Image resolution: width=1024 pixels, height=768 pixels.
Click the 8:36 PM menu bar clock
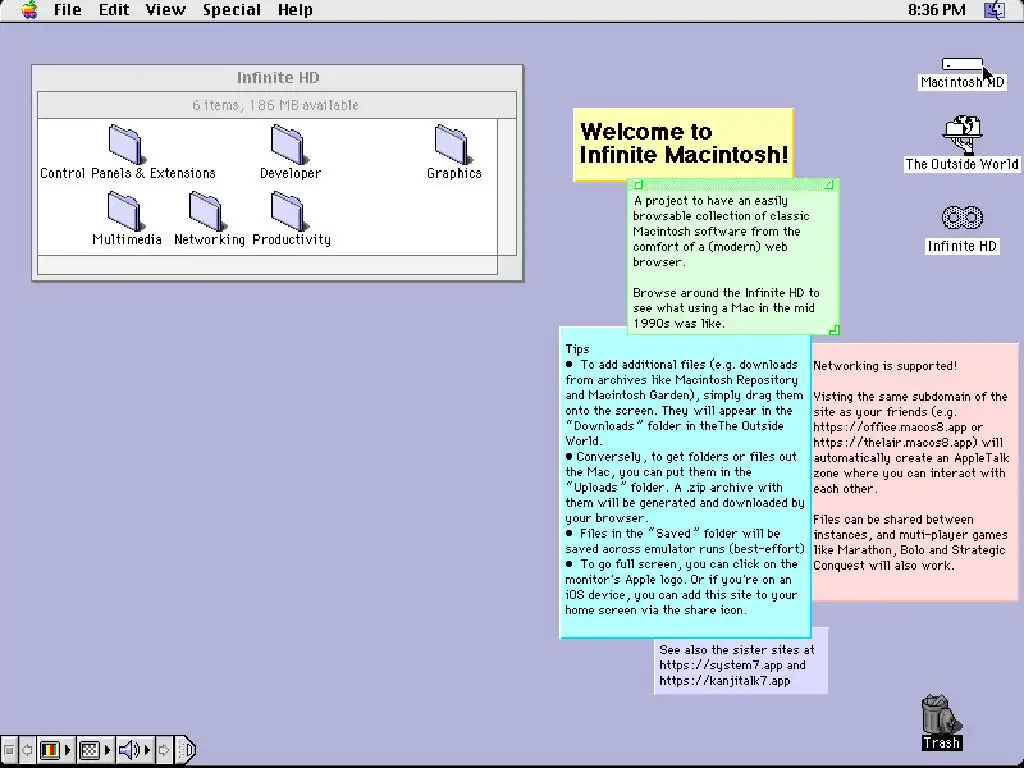(x=936, y=10)
